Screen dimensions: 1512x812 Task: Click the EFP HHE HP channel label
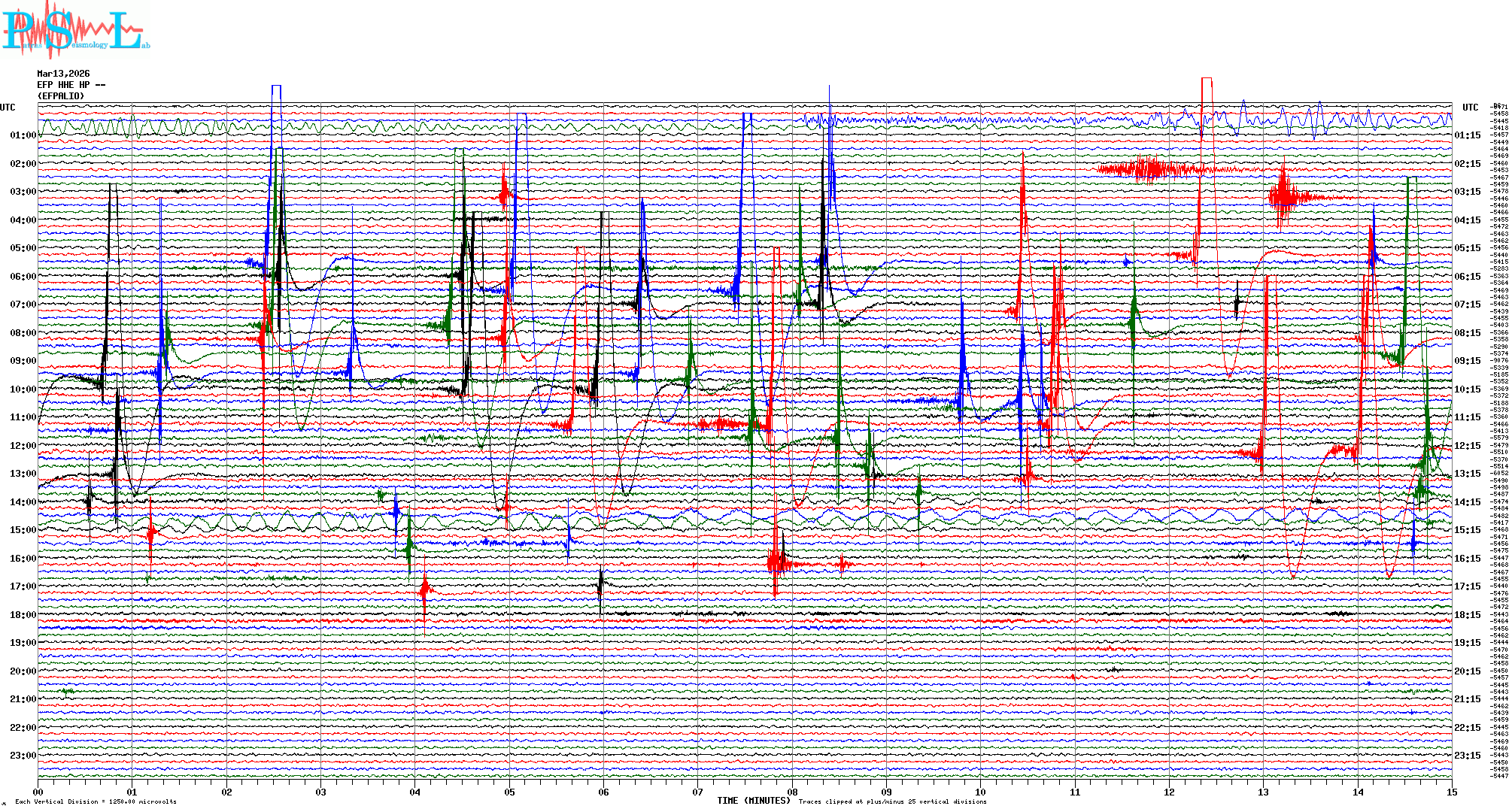coord(71,85)
